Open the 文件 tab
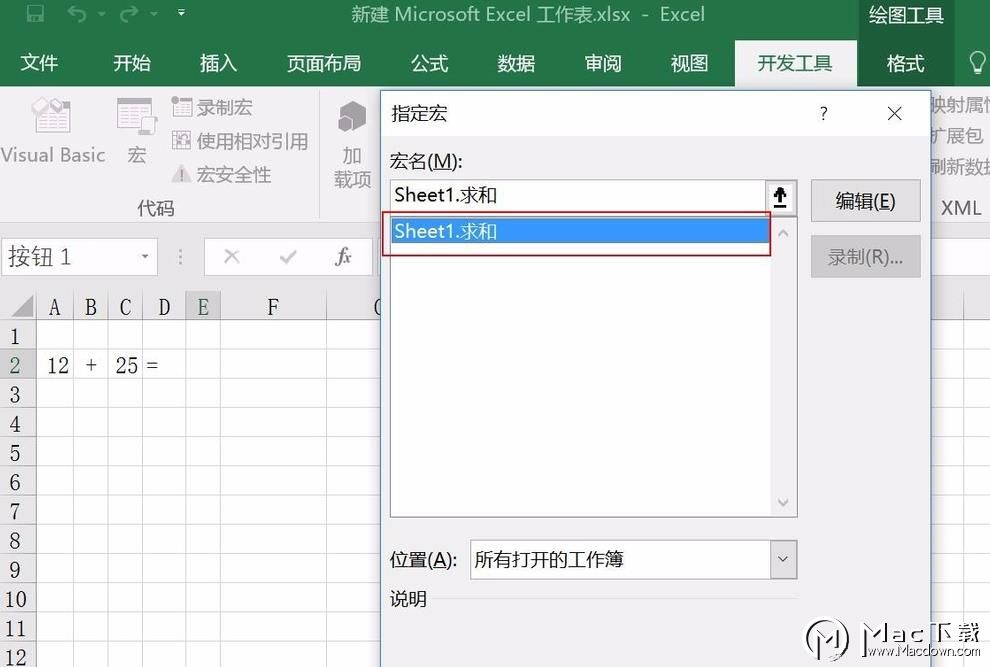The width and height of the screenshot is (990, 667). click(39, 63)
